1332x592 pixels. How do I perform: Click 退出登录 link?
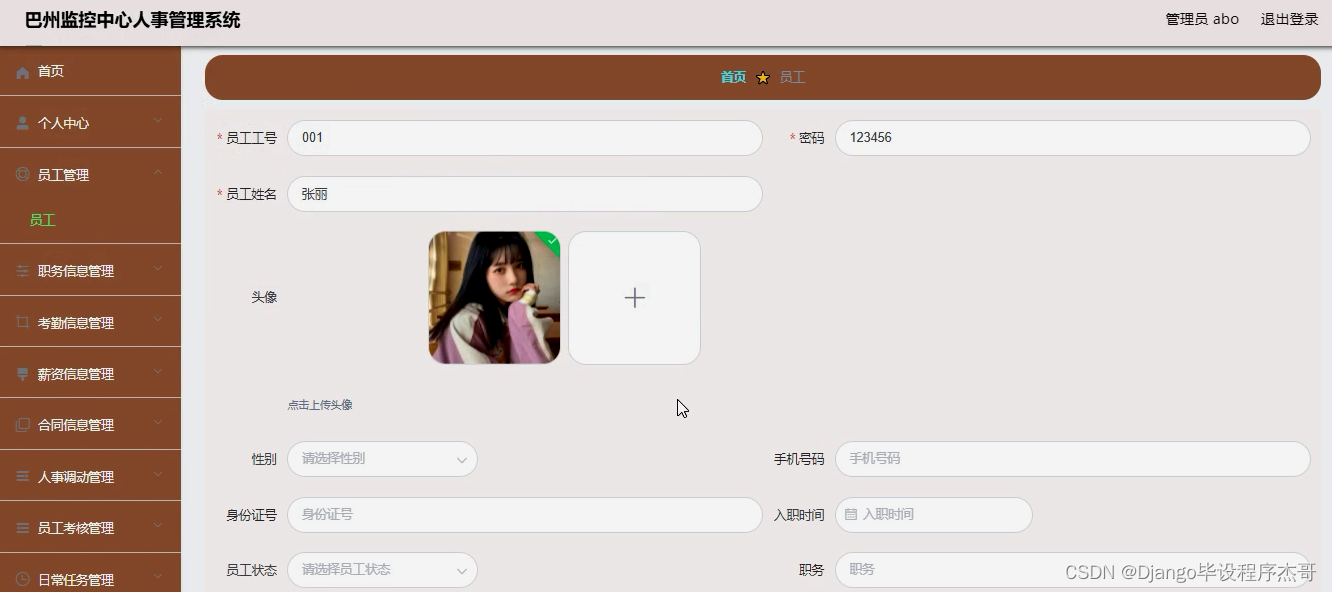point(1289,19)
